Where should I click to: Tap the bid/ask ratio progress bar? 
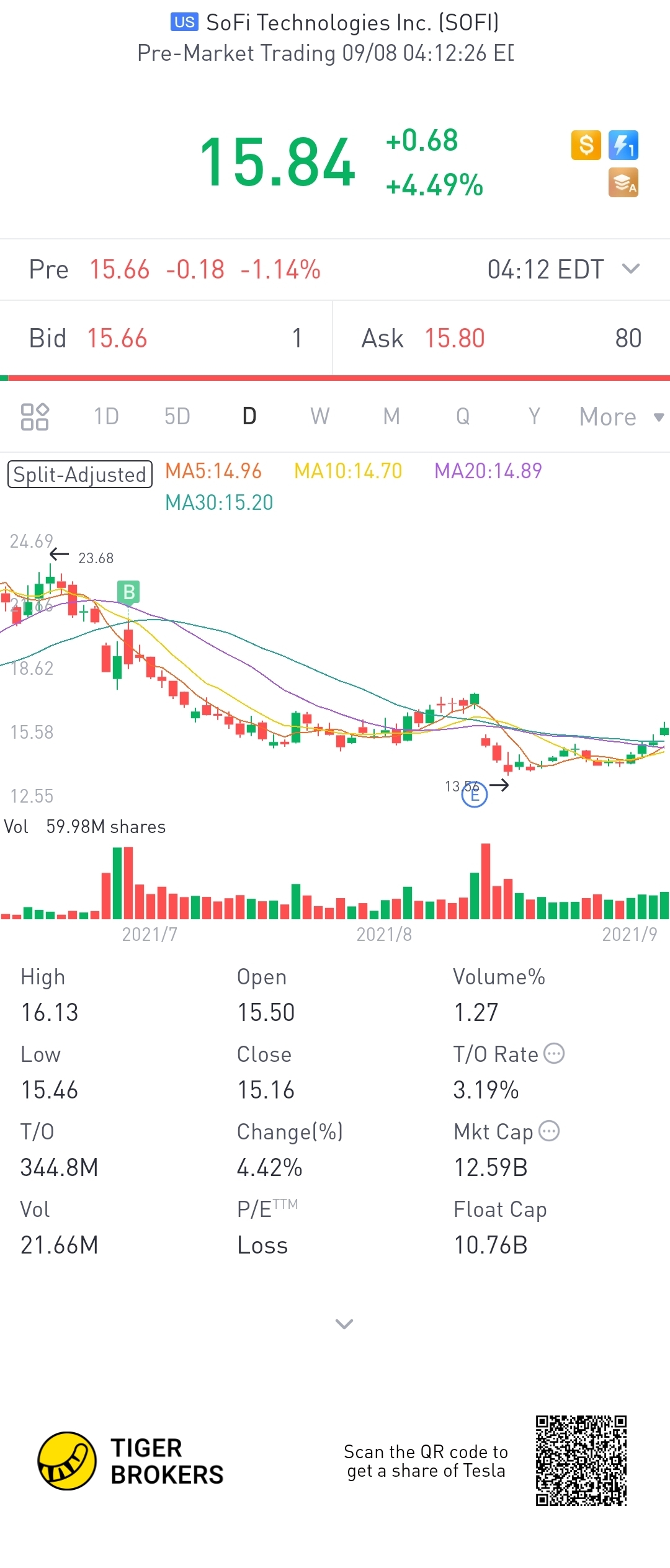pos(335,378)
